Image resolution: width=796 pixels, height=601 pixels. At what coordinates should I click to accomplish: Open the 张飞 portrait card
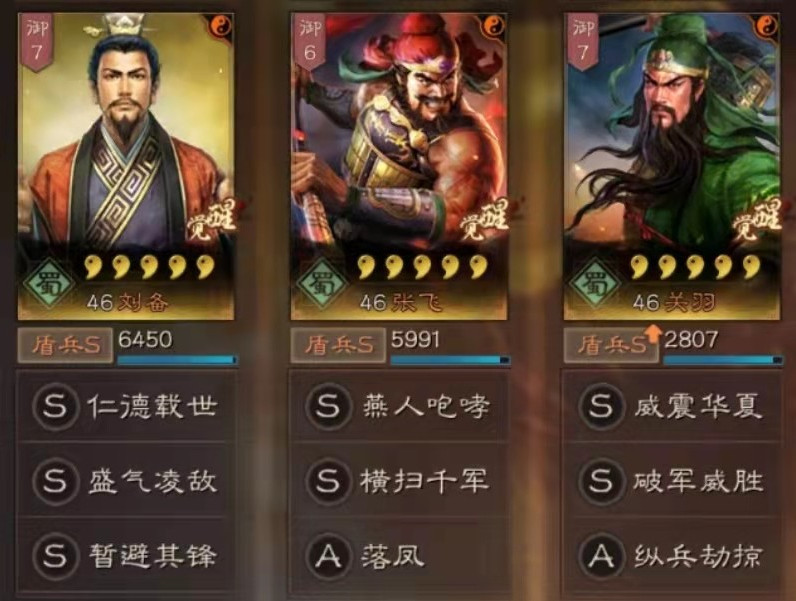399,166
